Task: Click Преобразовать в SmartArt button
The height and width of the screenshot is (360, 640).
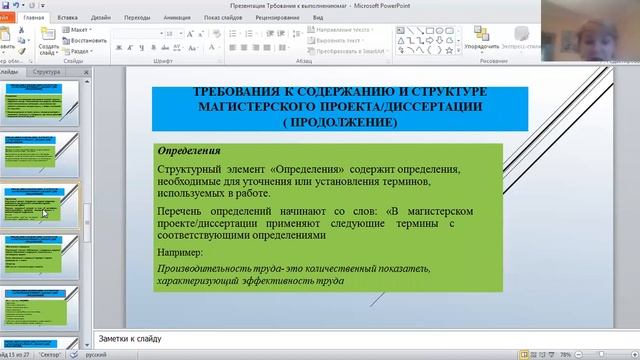Action: (346, 51)
